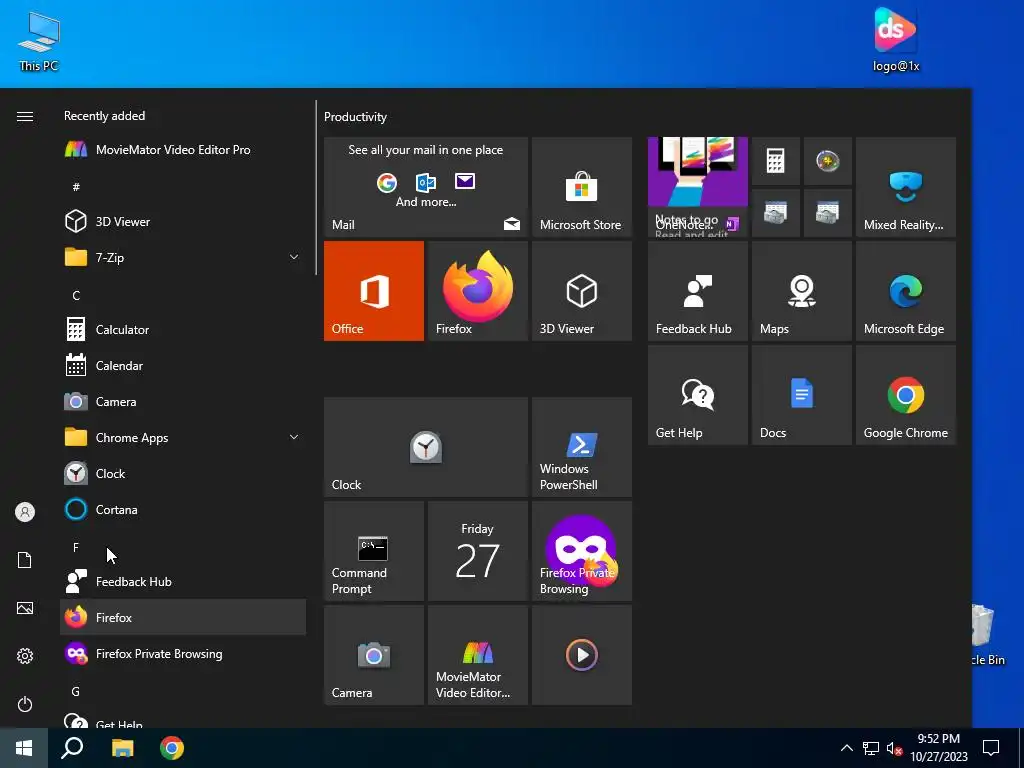Click the Recently added heading
The width and height of the screenshot is (1024, 768).
(104, 116)
